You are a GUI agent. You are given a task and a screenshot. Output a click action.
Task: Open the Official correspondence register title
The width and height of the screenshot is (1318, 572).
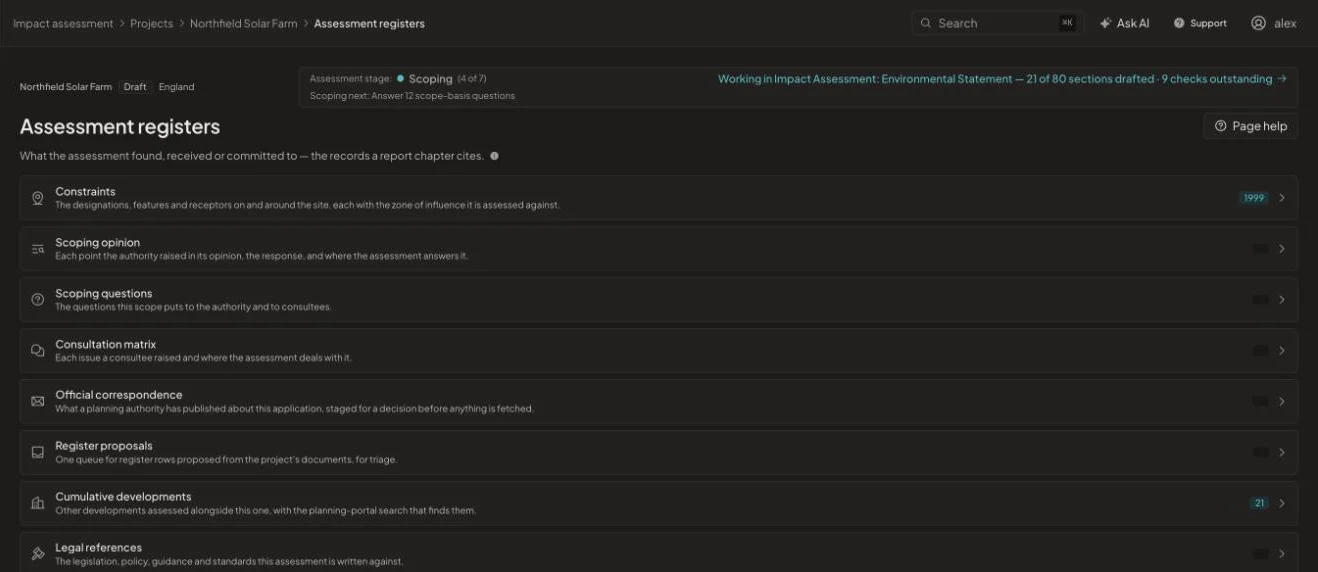119,394
